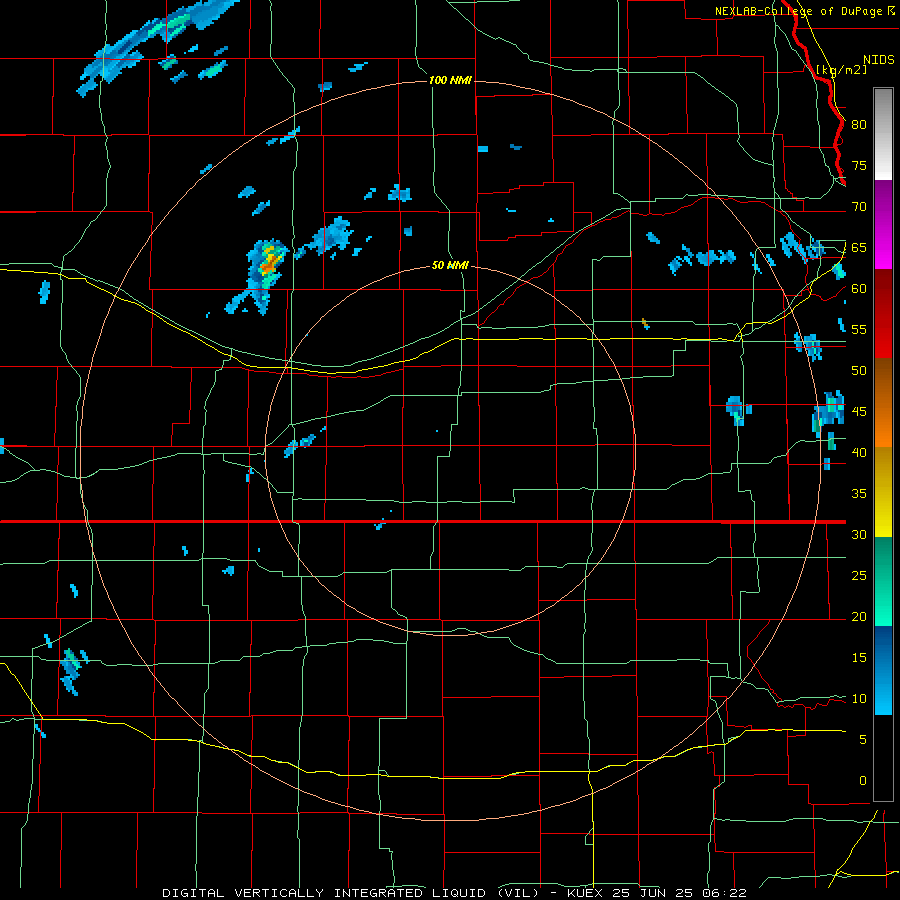Click the scale value 15

click(859, 658)
